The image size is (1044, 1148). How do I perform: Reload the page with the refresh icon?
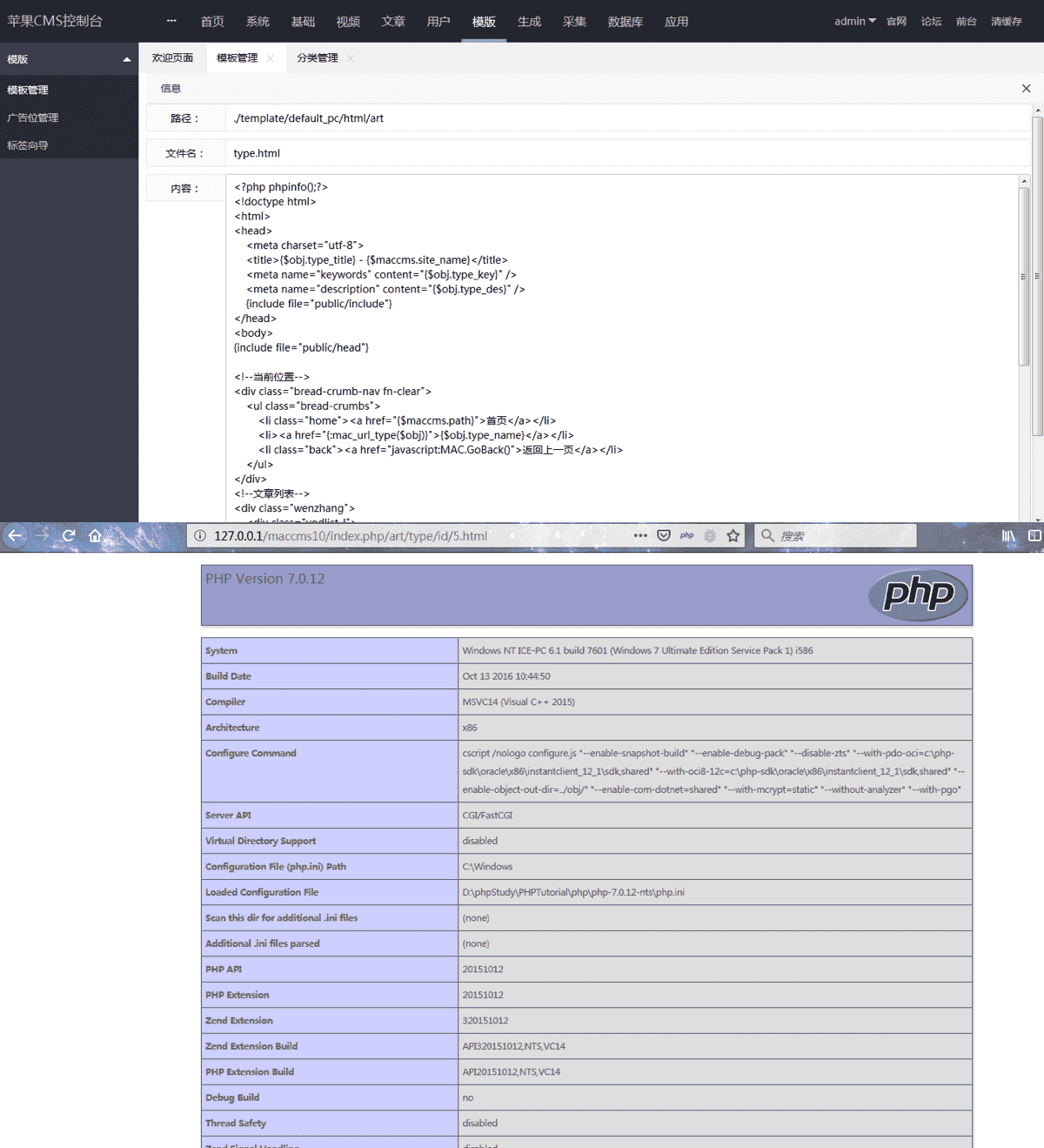(x=69, y=536)
